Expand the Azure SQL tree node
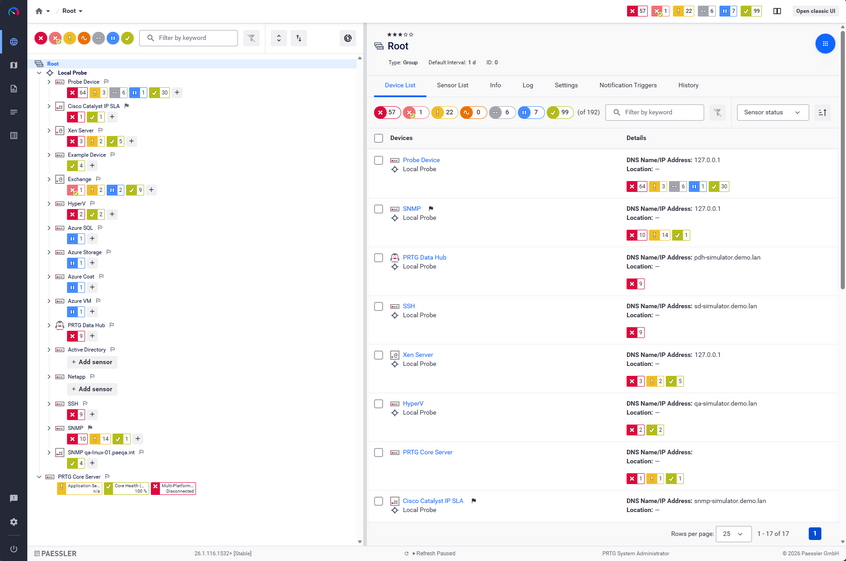This screenshot has width=846, height=561. pyautogui.click(x=49, y=228)
